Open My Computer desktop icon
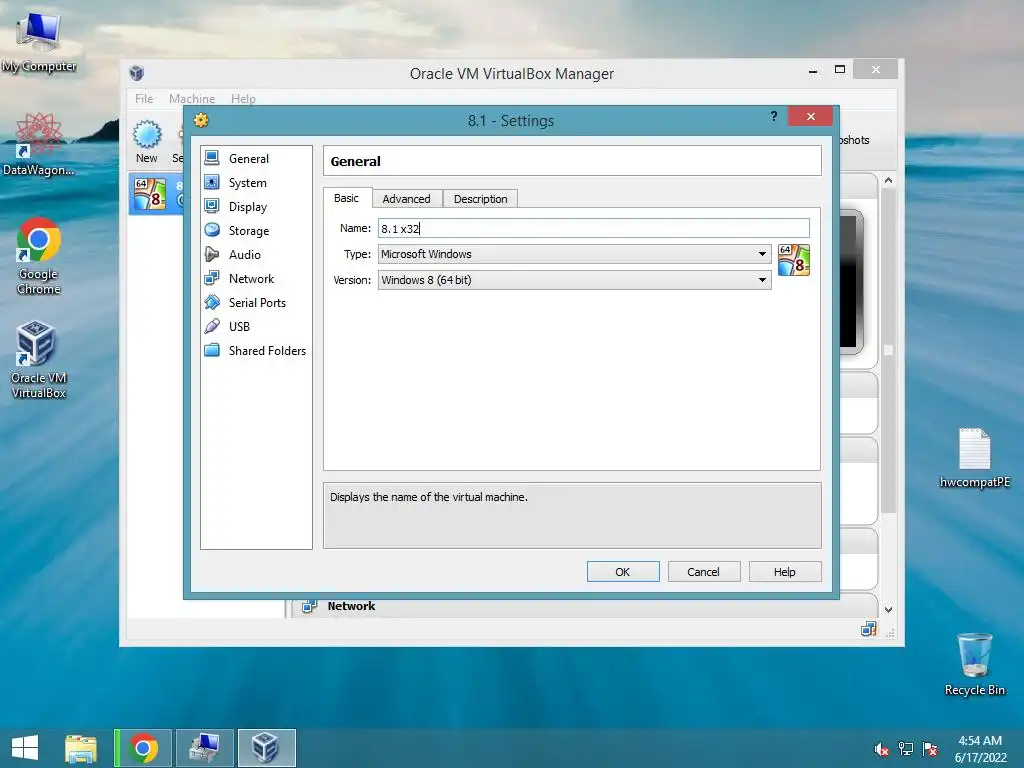Image resolution: width=1024 pixels, height=768 pixels. point(39,40)
